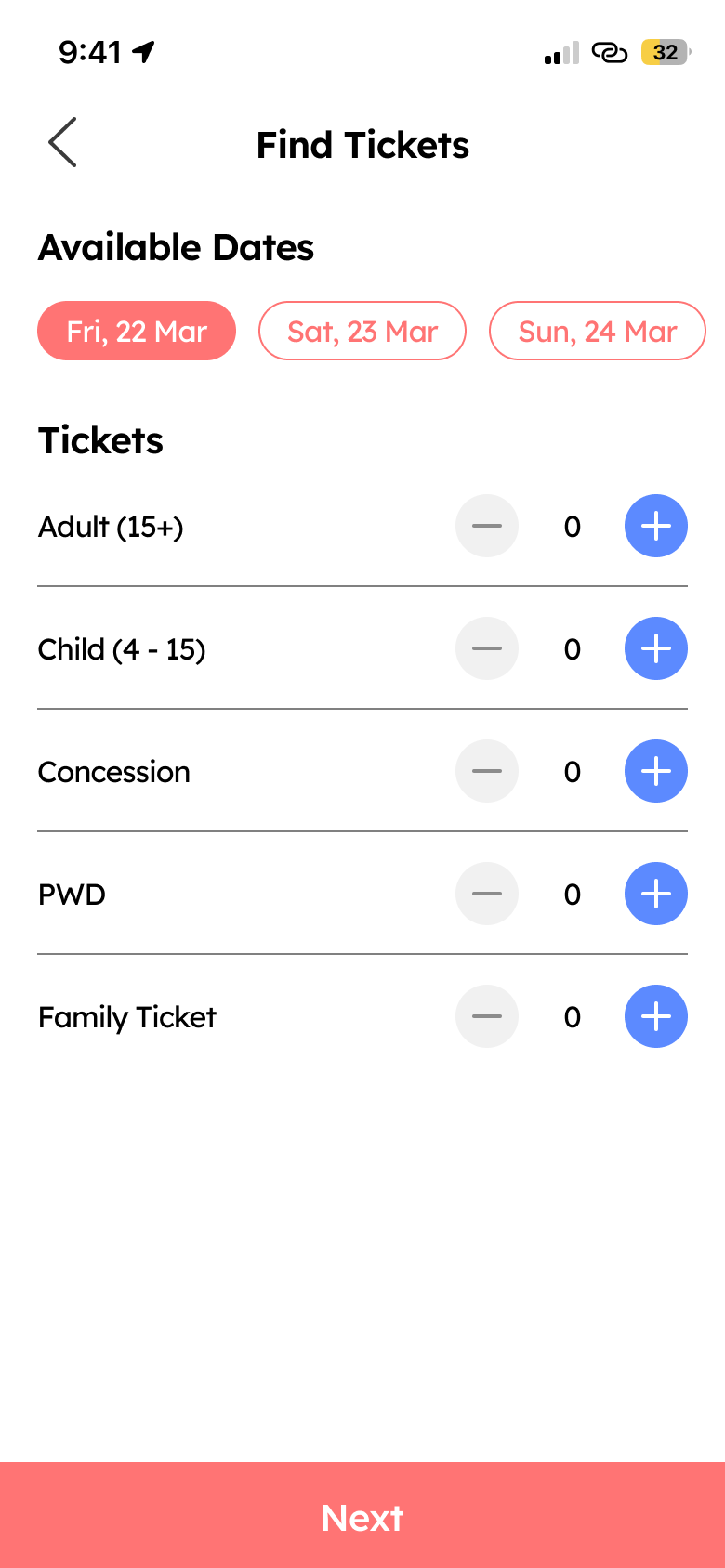Viewport: 725px width, 1568px height.
Task: Tap the Adult (15+) ticket label
Action: [x=111, y=527]
